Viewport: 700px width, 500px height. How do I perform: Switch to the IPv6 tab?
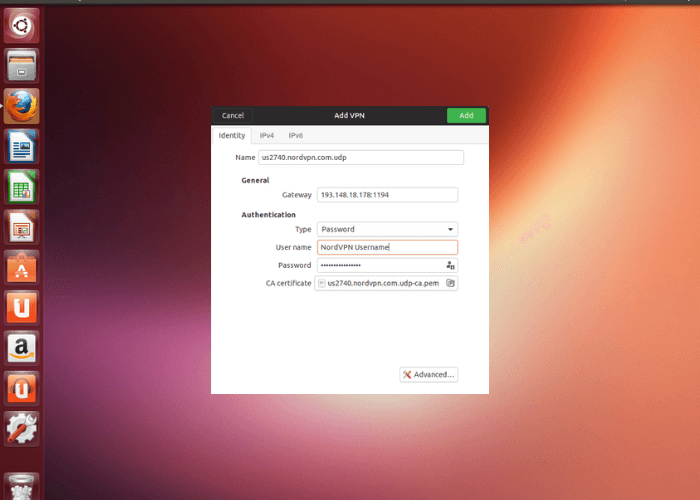click(296, 135)
